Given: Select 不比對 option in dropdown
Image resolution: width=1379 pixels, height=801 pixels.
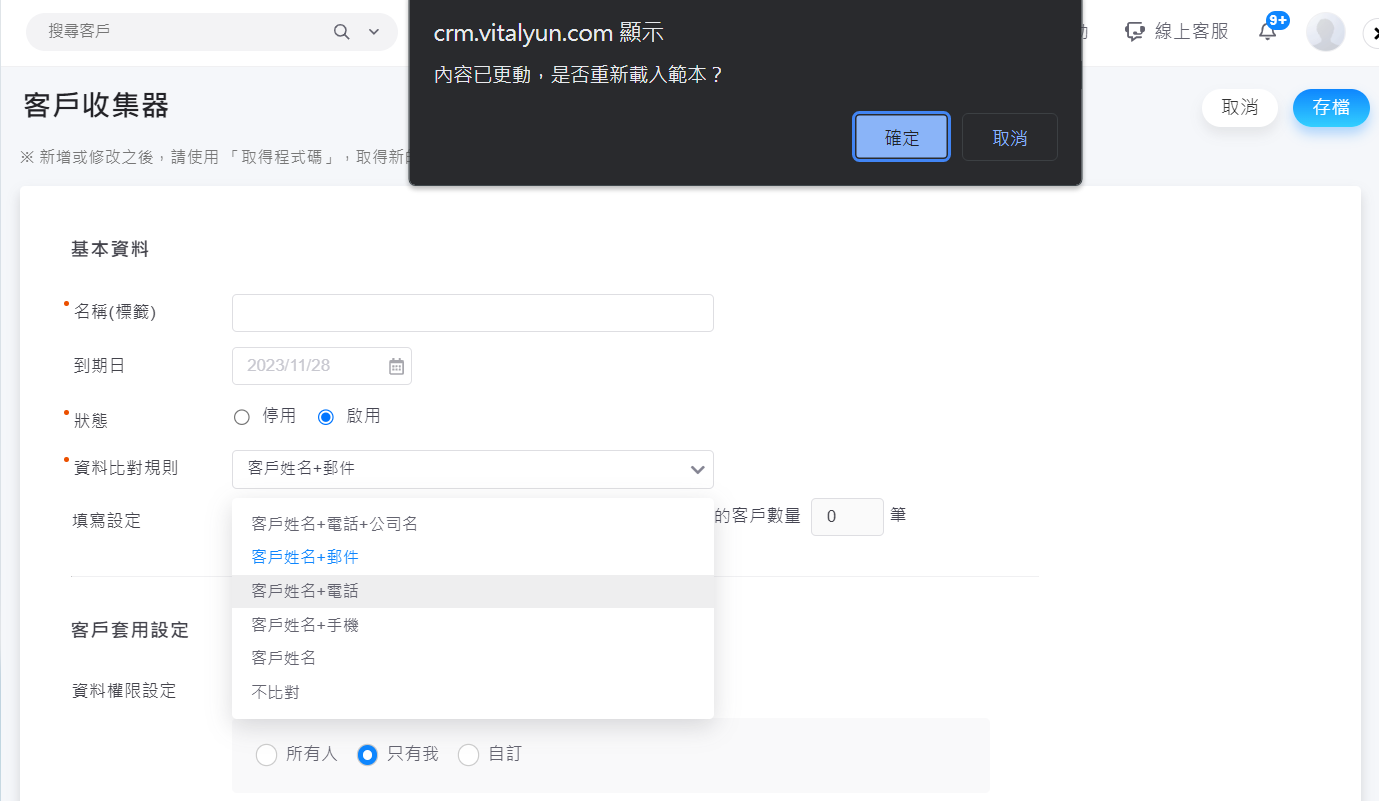Looking at the screenshot, I should (x=276, y=692).
